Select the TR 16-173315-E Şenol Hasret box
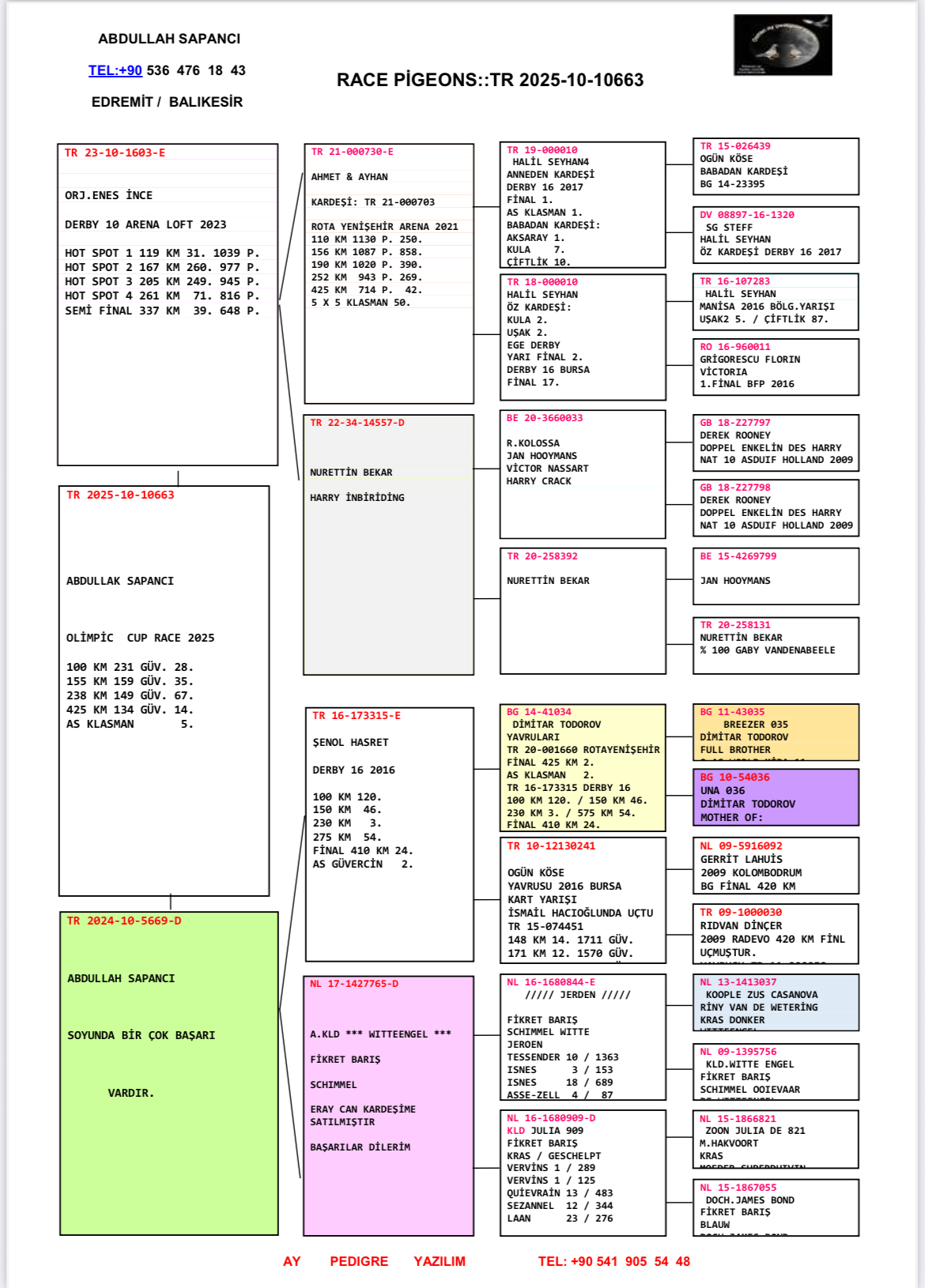The width and height of the screenshot is (925, 1288). coord(389,834)
